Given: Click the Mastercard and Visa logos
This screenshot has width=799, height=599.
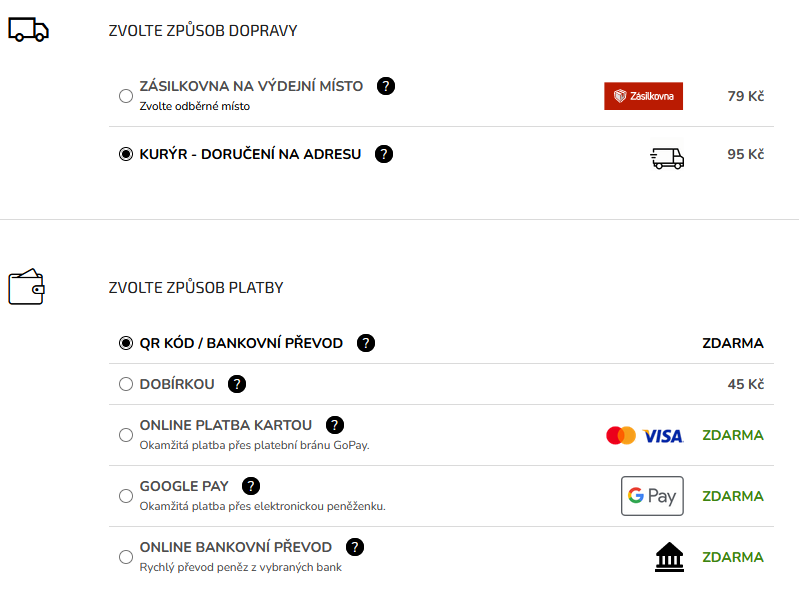Looking at the screenshot, I should tap(644, 436).
